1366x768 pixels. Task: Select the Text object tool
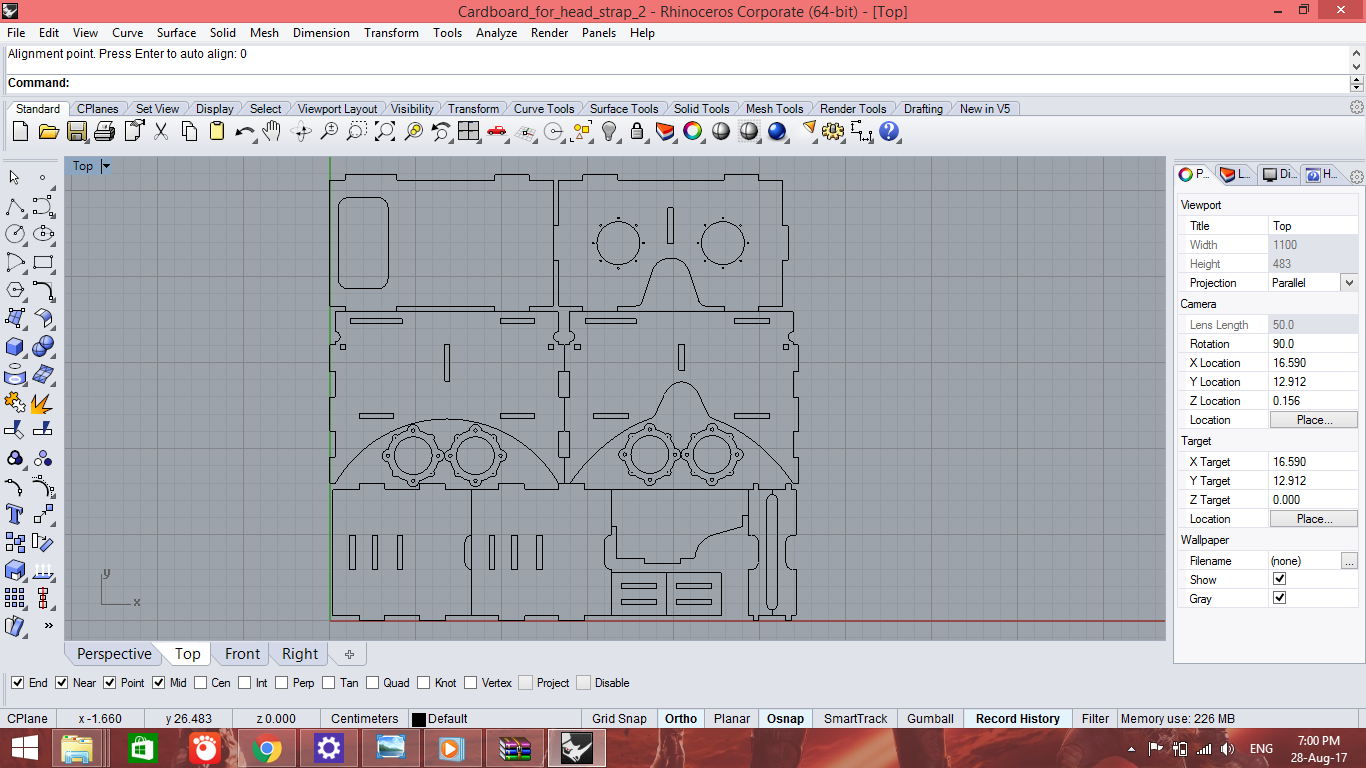click(x=15, y=514)
